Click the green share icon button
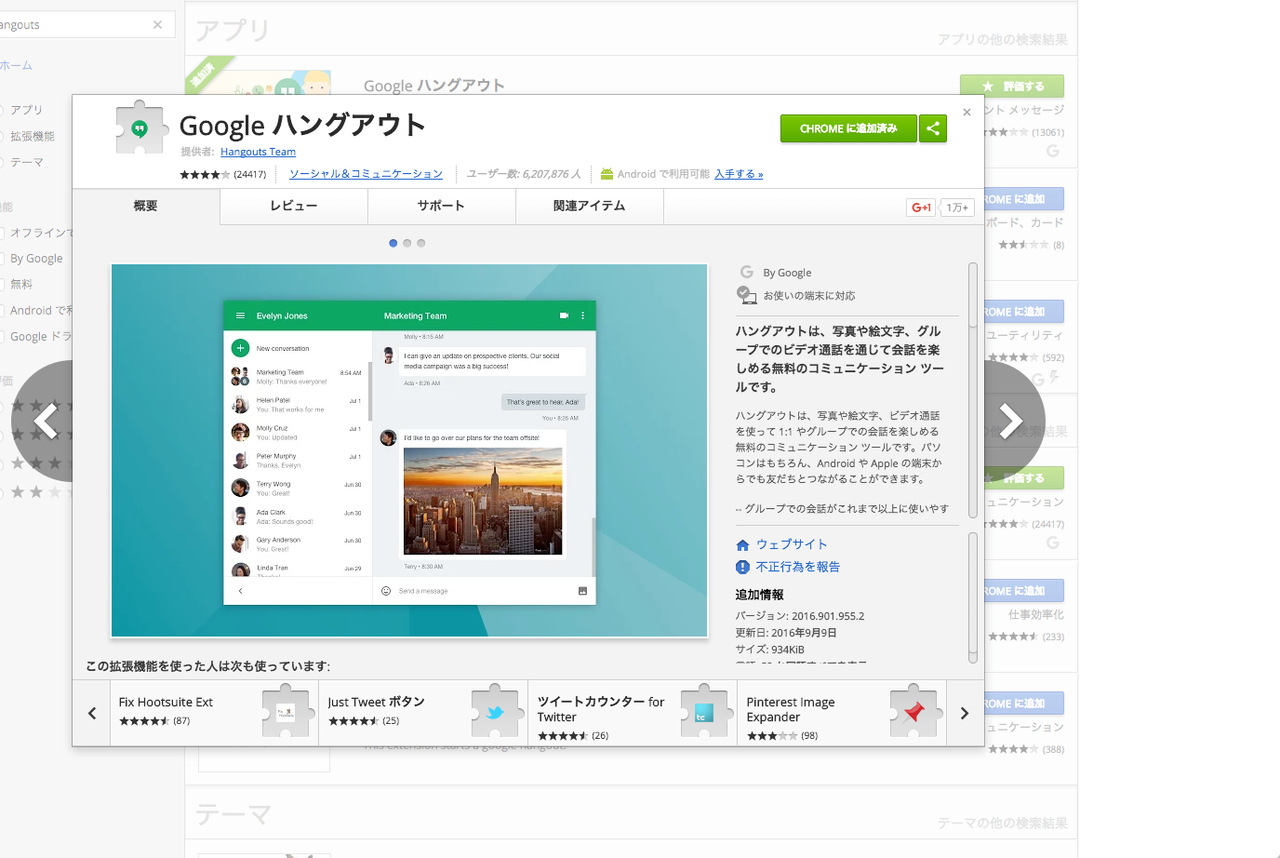Image resolution: width=1280 pixels, height=858 pixels. tap(933, 128)
